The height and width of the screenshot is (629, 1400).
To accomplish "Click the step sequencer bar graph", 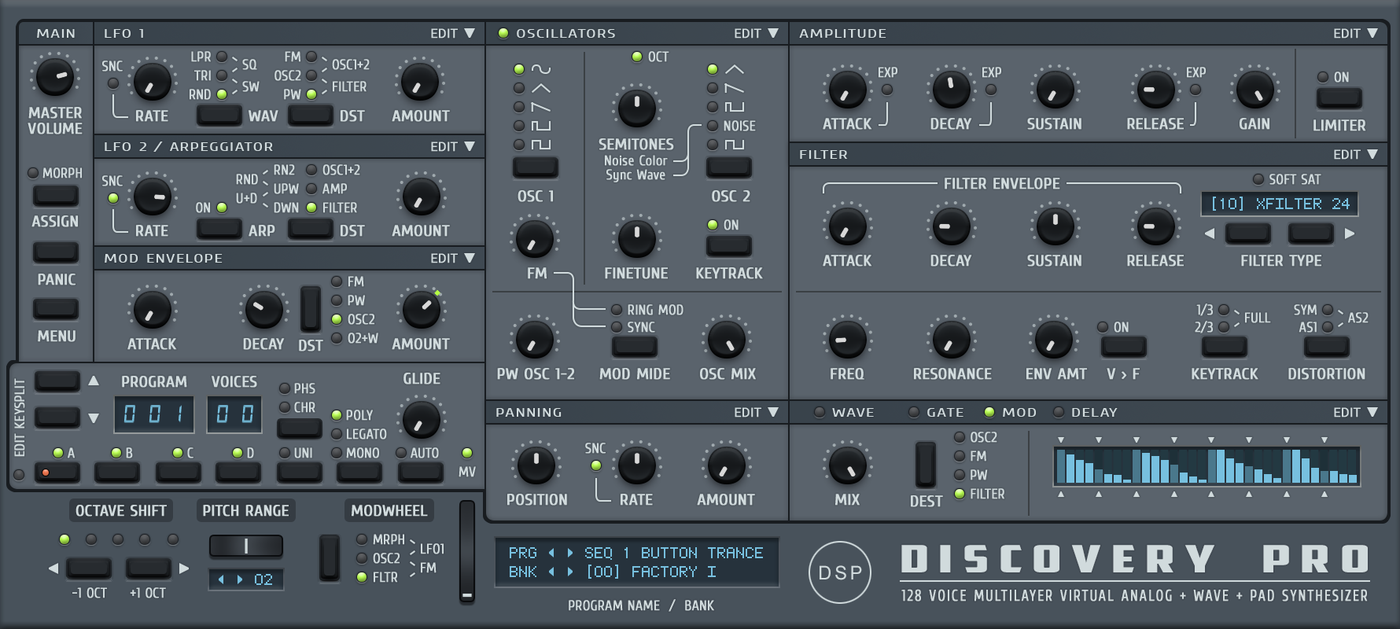I will pos(1207,466).
